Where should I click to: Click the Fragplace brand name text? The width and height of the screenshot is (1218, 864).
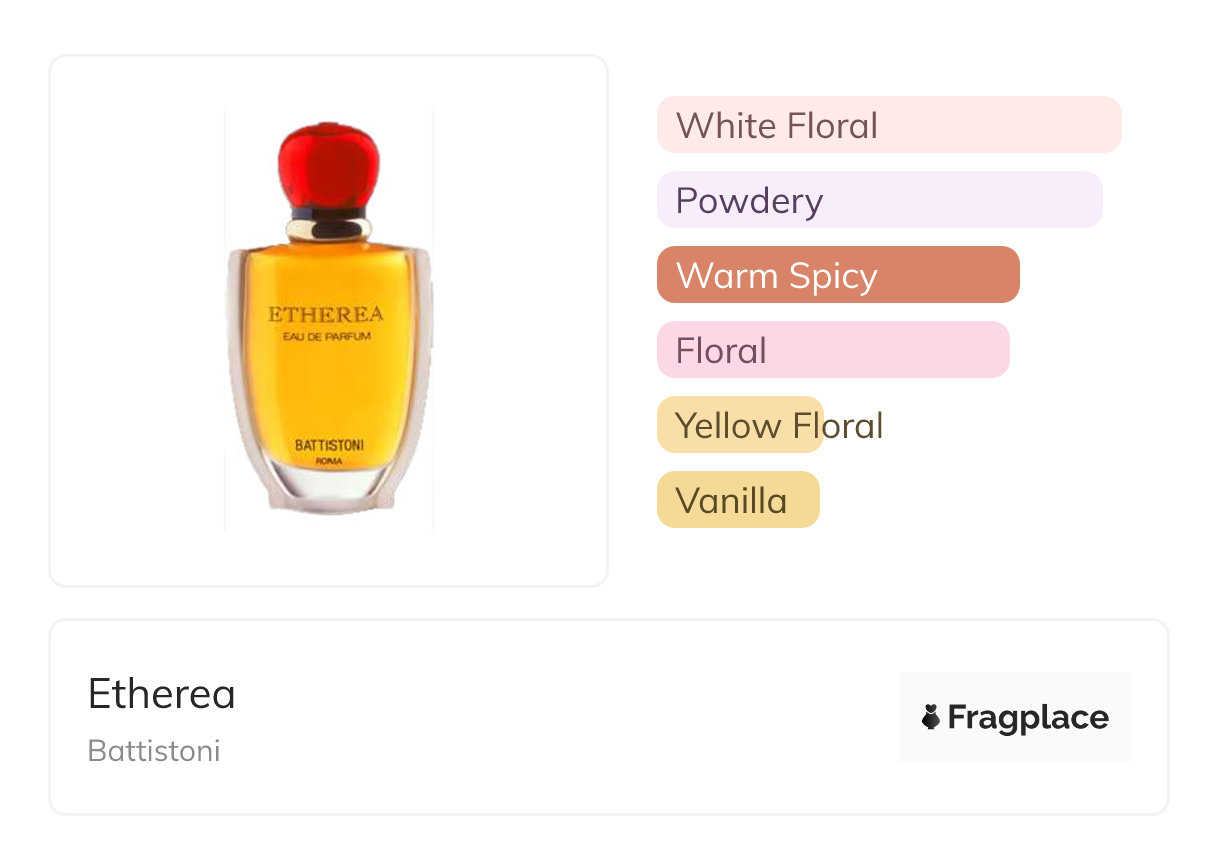1028,717
